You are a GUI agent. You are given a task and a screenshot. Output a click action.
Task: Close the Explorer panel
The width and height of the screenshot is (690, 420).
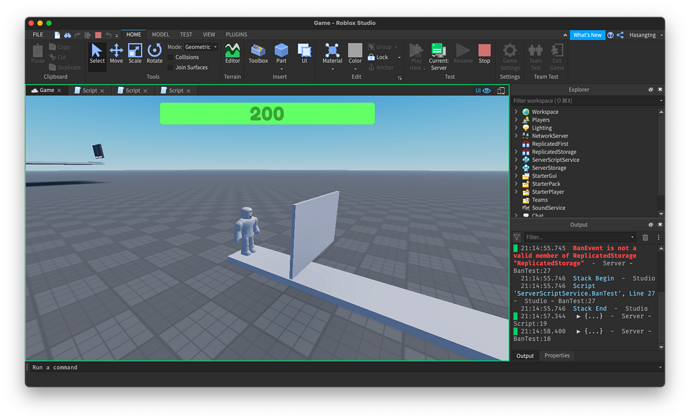click(x=660, y=89)
